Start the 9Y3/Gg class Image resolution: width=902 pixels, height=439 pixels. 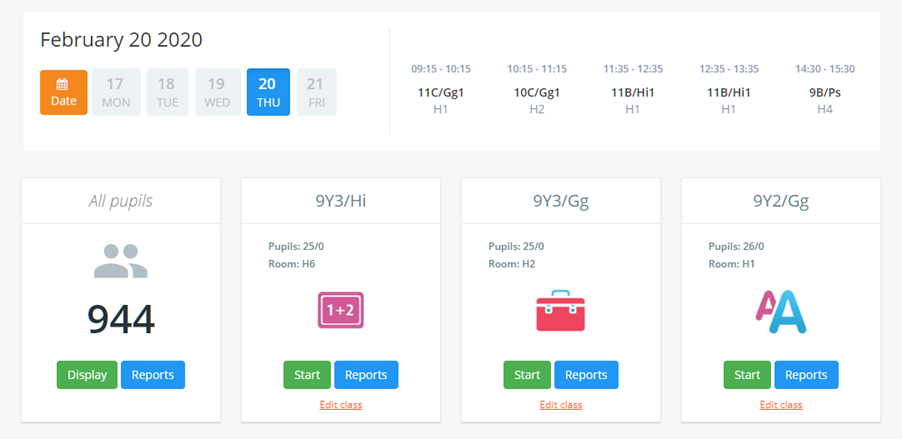pos(528,375)
